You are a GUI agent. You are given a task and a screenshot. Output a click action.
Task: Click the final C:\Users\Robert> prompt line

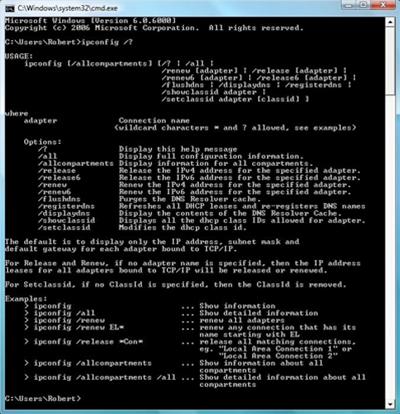pos(43,399)
